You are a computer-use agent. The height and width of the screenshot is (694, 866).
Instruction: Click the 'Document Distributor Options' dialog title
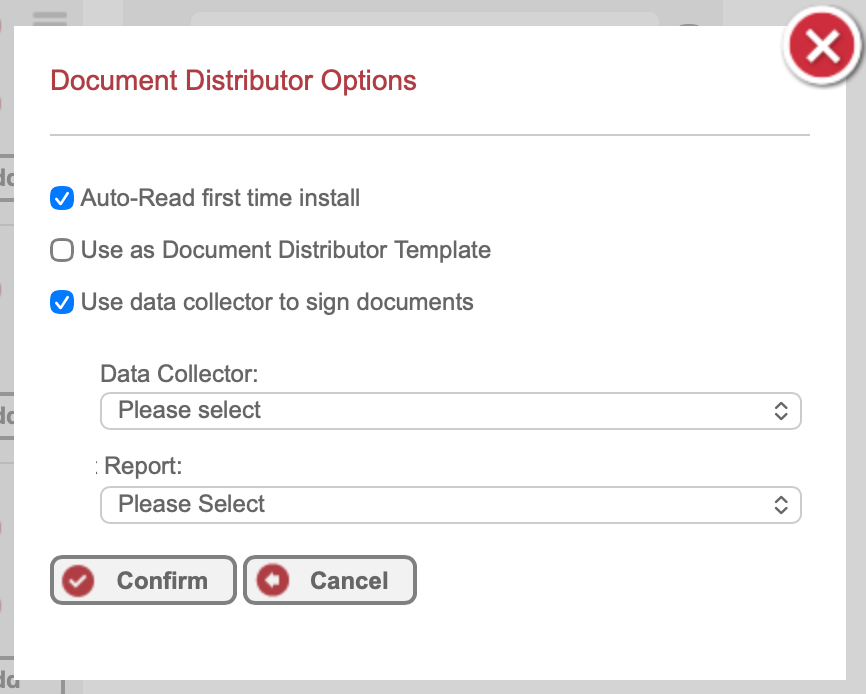[233, 80]
